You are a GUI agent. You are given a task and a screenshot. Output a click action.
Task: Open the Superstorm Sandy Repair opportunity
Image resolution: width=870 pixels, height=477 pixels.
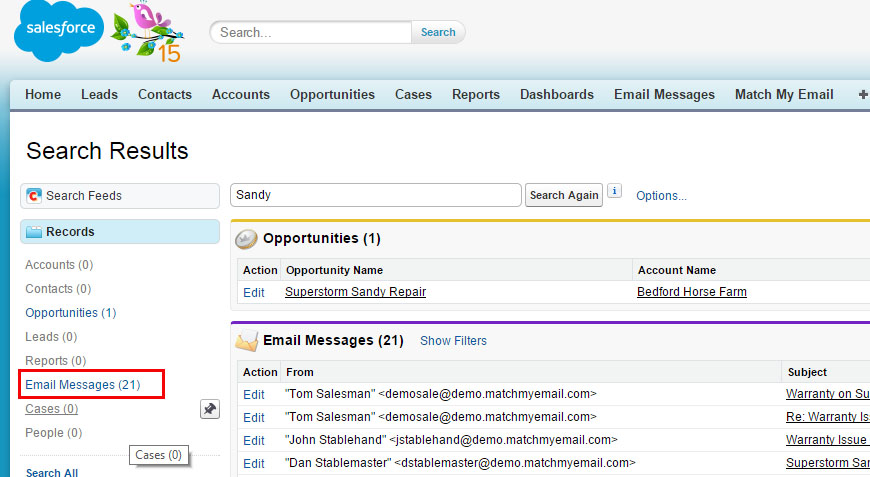point(355,292)
